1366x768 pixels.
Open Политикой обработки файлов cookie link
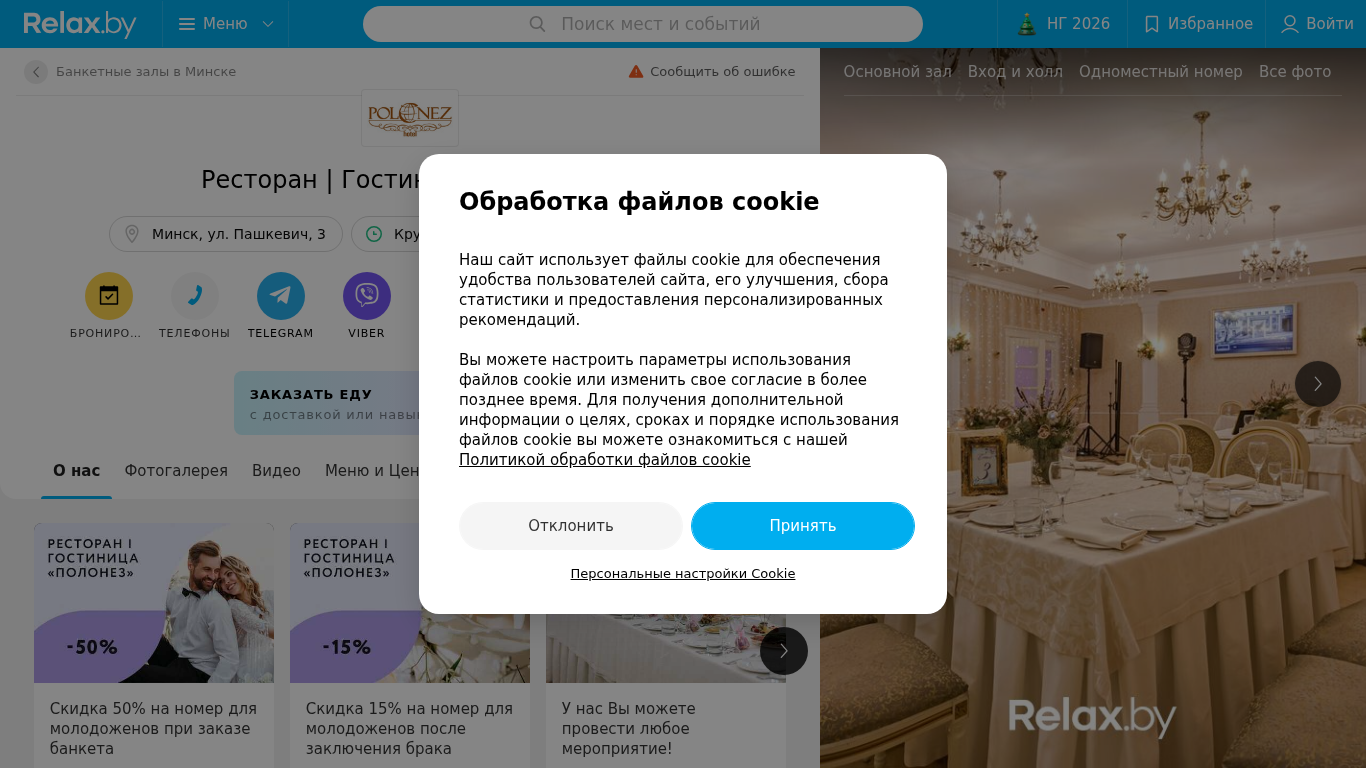605,460
